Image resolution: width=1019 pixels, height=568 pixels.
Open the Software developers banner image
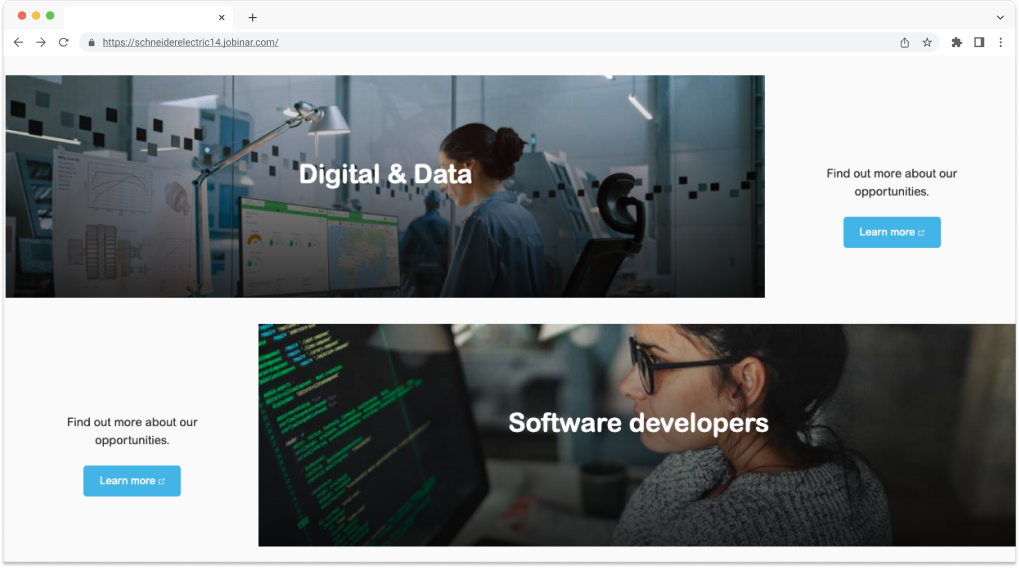[637, 435]
